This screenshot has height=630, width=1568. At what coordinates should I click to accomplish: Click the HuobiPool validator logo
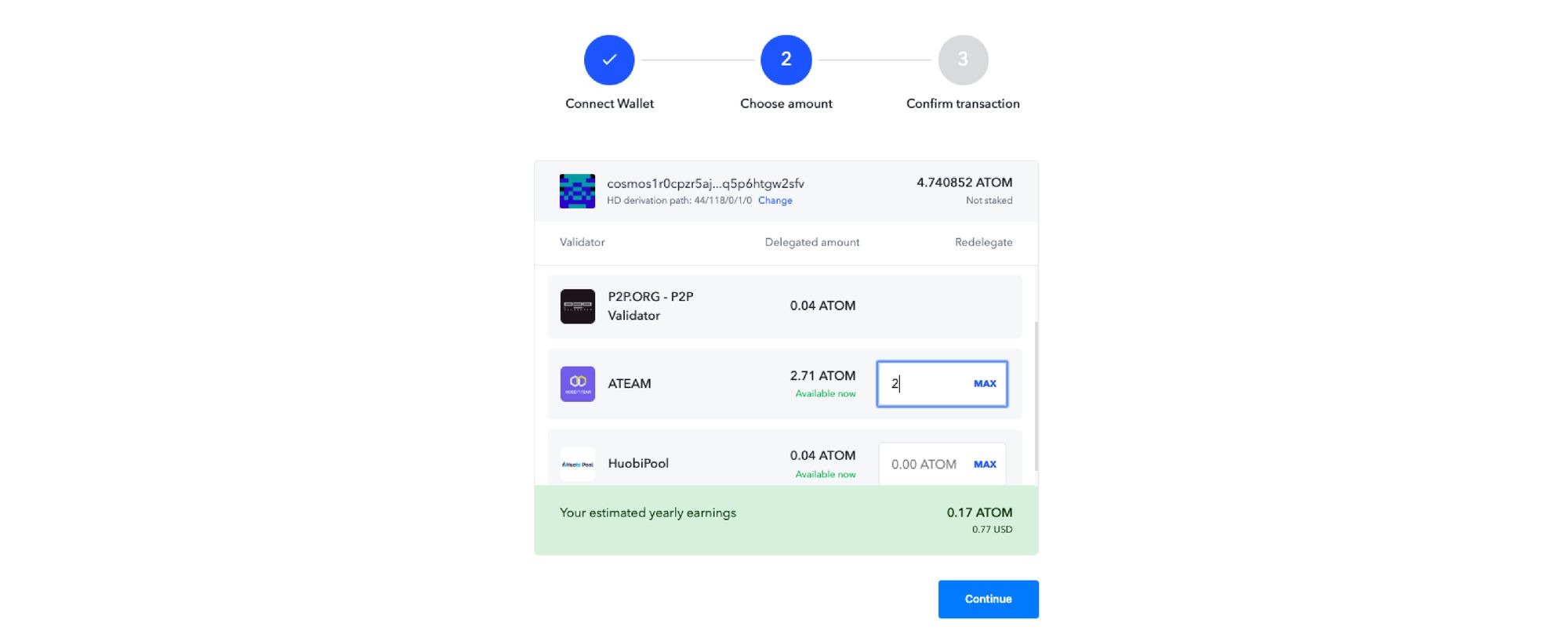578,464
